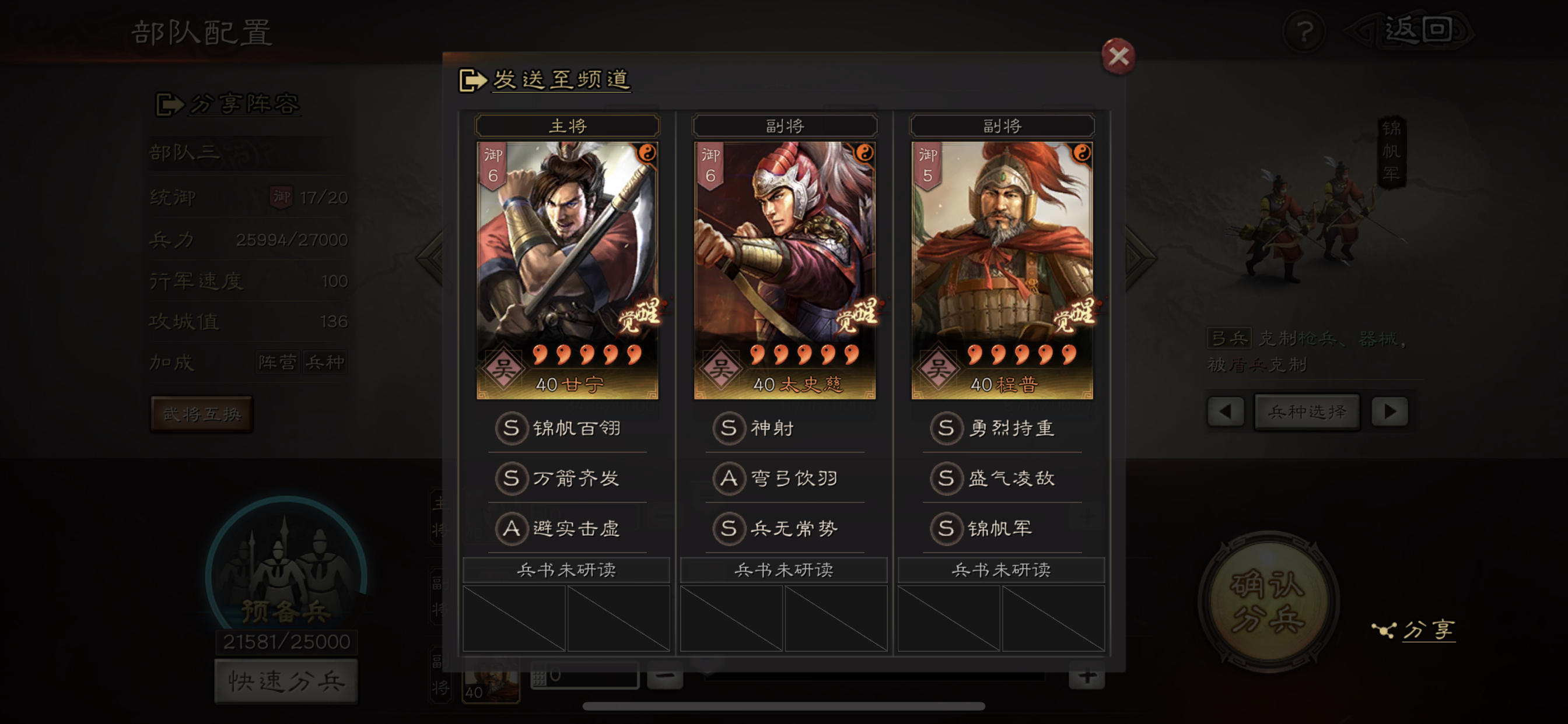Click the 分享阵容 share formation icon

point(169,104)
